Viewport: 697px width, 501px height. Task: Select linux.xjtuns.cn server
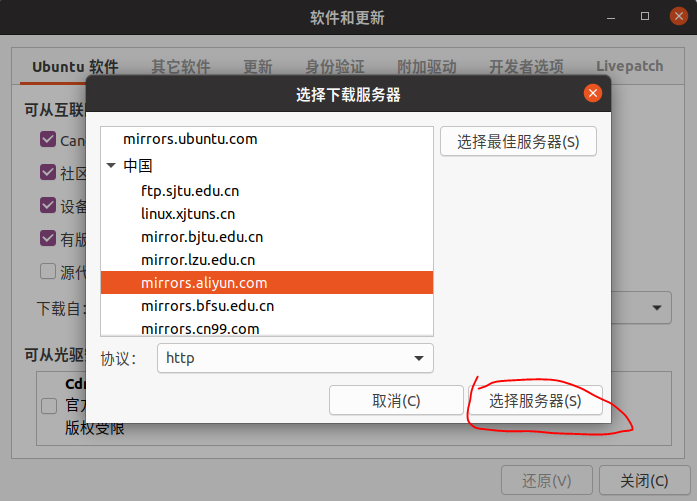pyautogui.click(x=267, y=214)
